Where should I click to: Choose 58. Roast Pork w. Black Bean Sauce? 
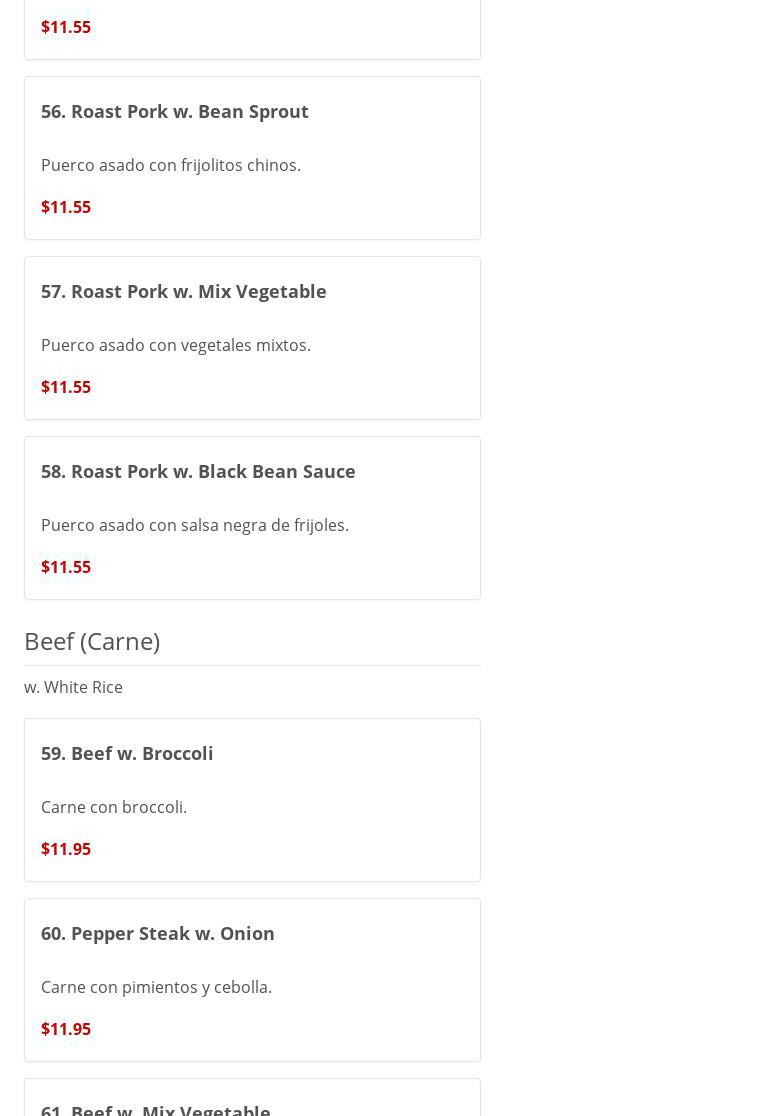coord(198,471)
